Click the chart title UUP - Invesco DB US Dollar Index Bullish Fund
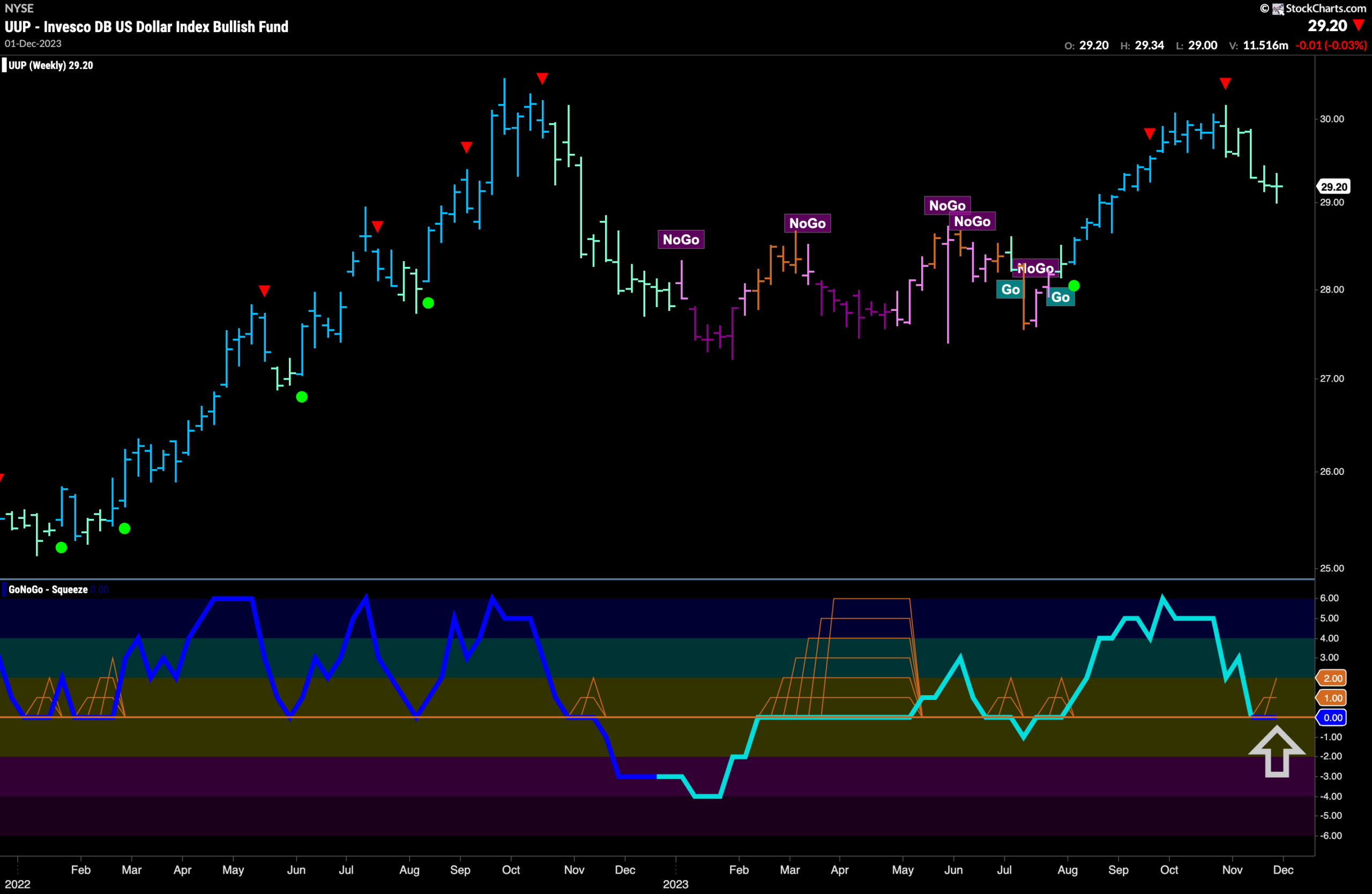Image resolution: width=1372 pixels, height=894 pixels. tap(146, 26)
